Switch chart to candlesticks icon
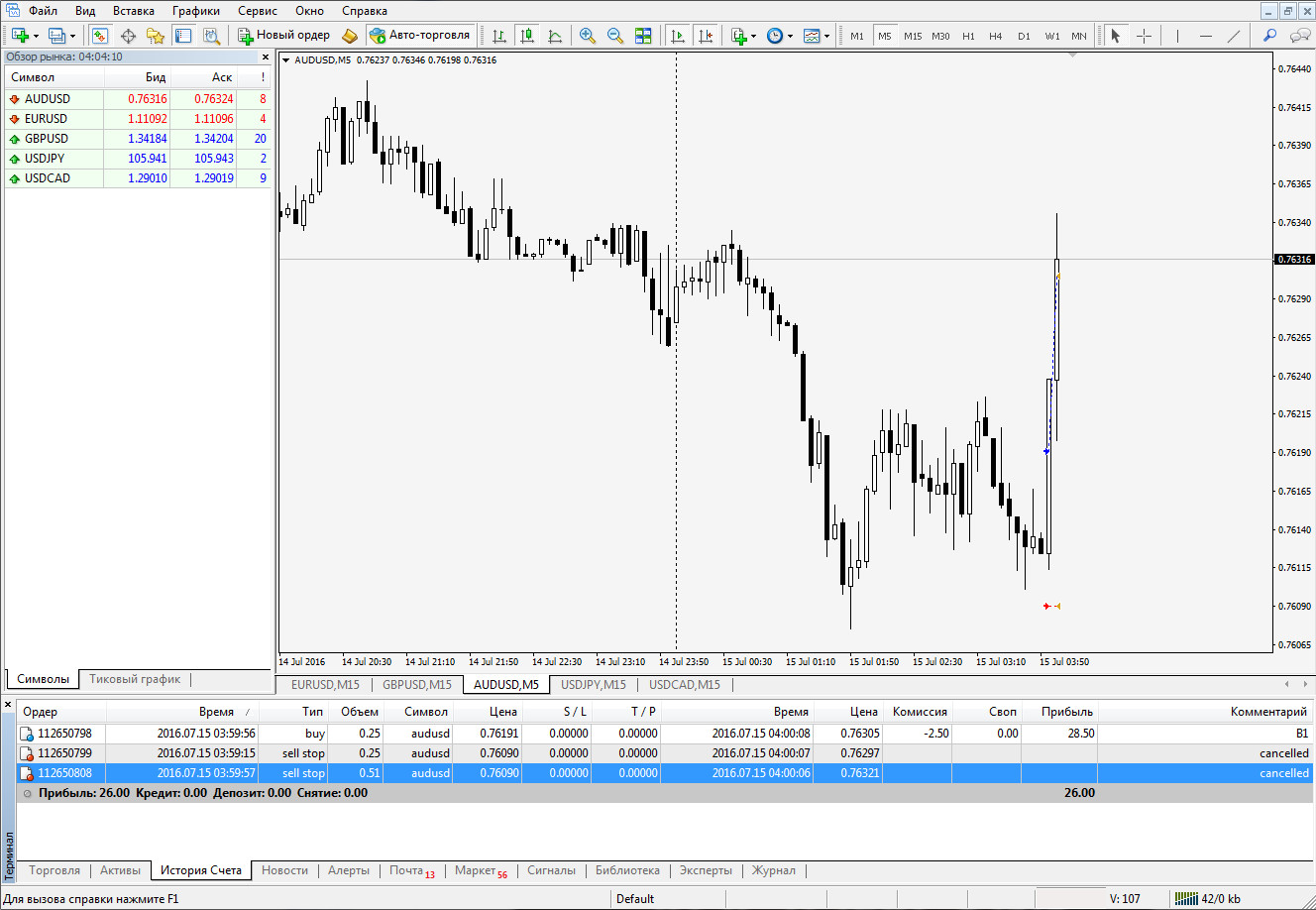 [527, 36]
